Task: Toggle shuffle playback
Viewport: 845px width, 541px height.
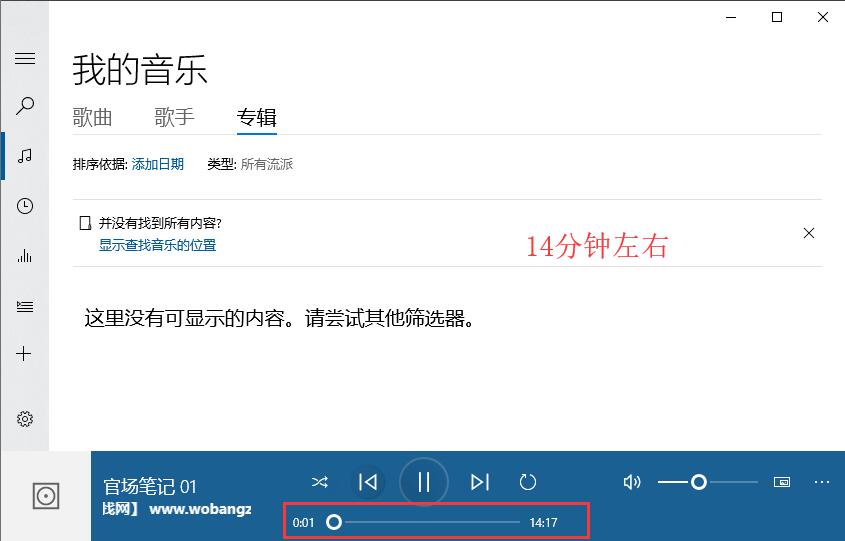Action: click(320, 482)
